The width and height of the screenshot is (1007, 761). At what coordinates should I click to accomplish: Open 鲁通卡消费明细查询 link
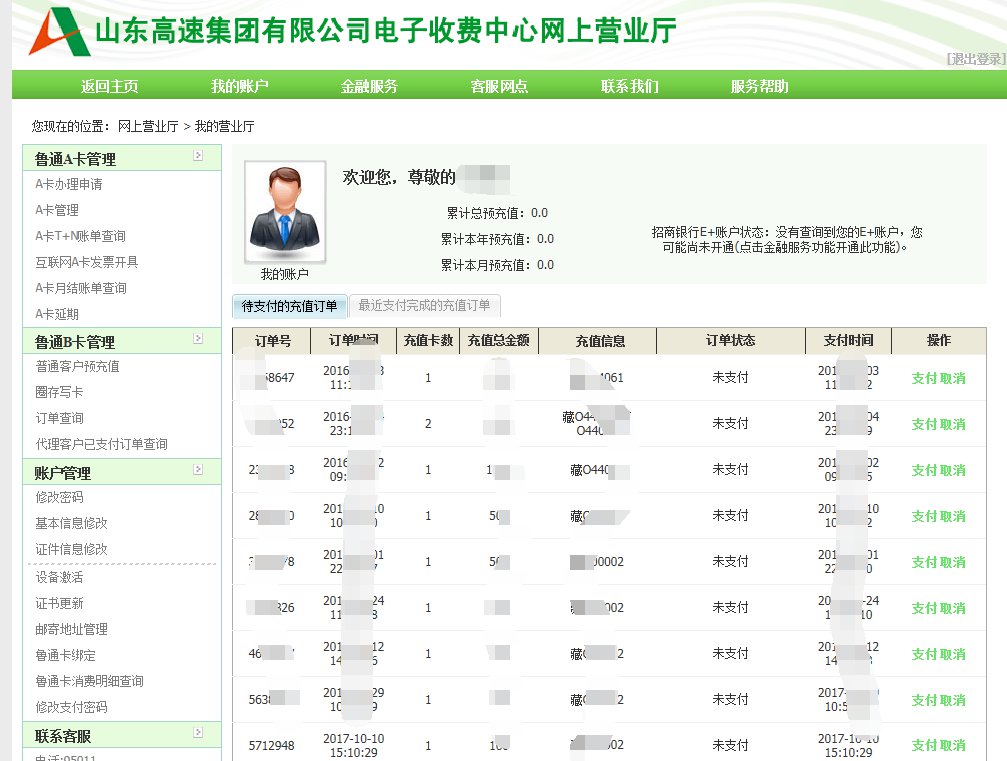click(x=89, y=681)
